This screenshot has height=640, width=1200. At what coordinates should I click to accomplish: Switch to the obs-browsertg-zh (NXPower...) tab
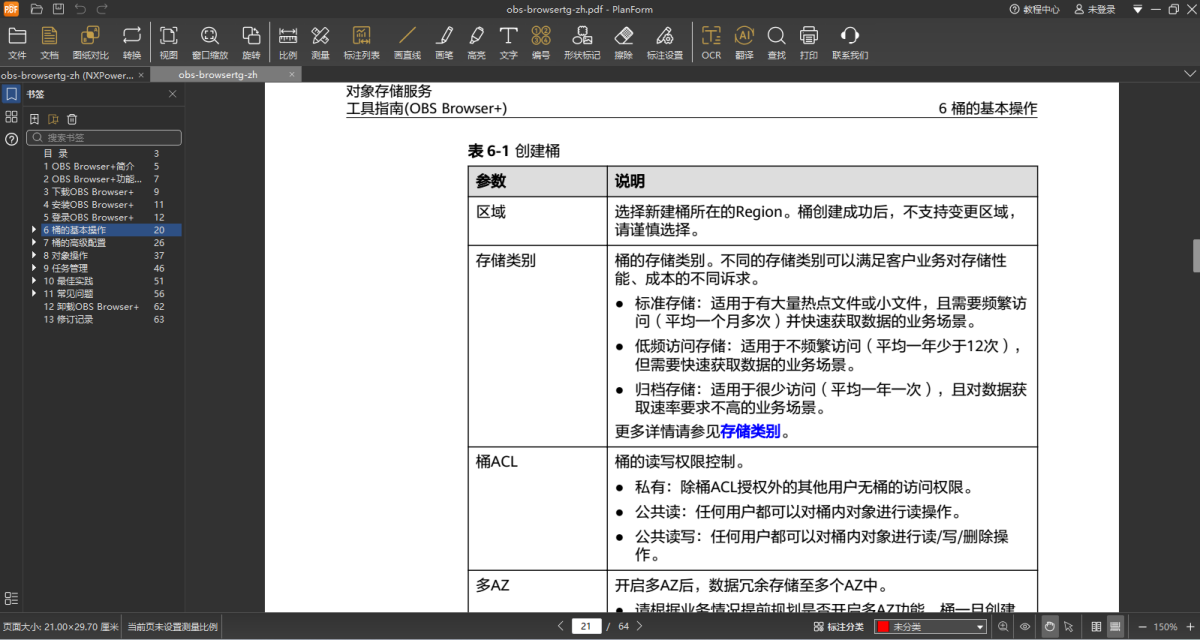point(66,75)
